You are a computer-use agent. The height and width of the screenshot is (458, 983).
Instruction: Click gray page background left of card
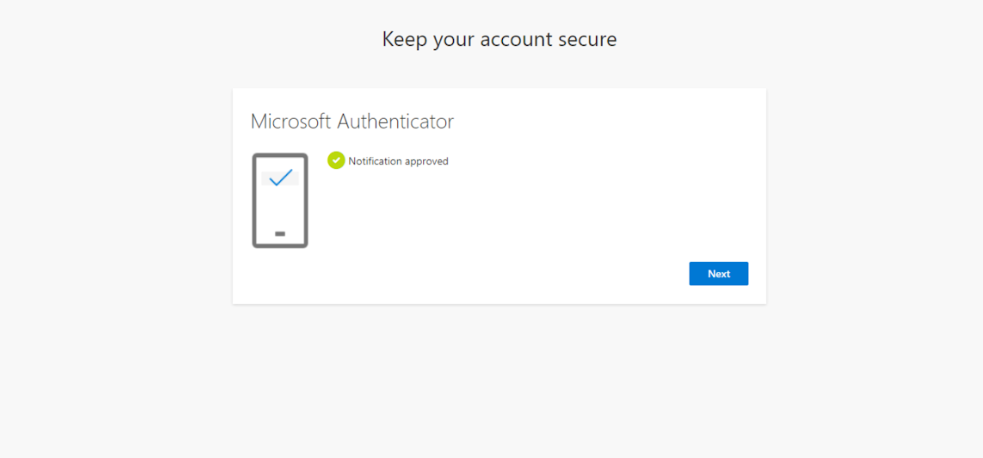point(115,200)
